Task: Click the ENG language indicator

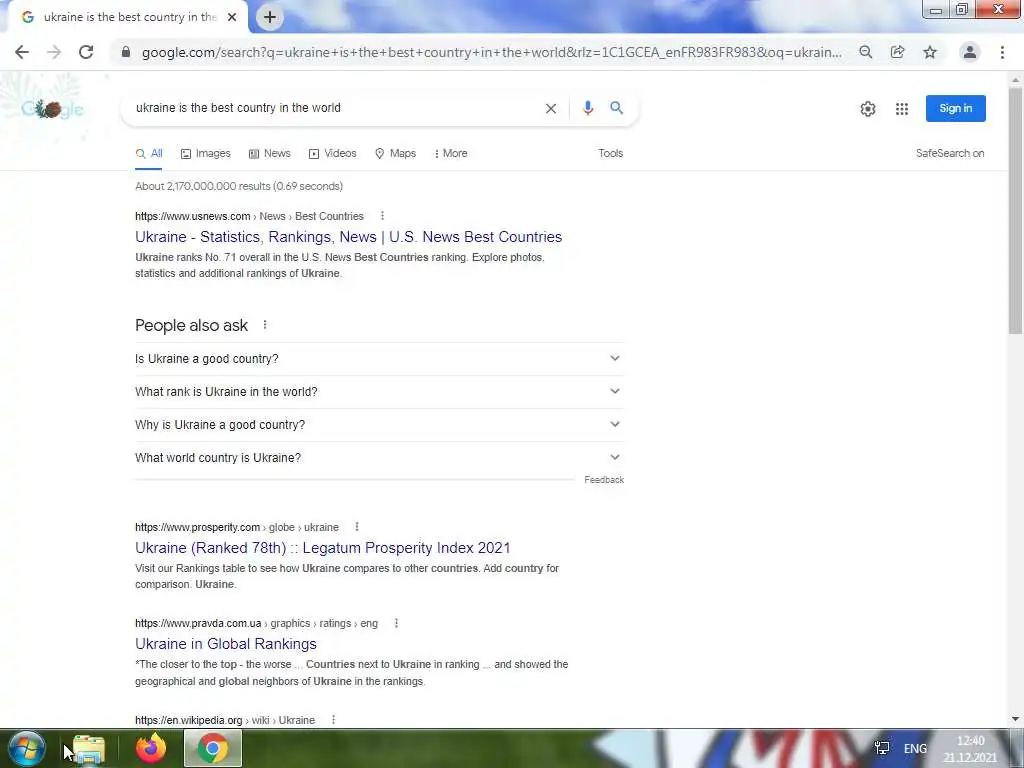Action: click(x=915, y=748)
